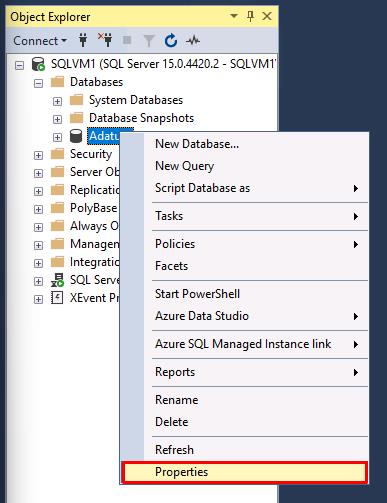The image size is (387, 503).
Task: Select Facets in context menu
Action: (x=244, y=266)
